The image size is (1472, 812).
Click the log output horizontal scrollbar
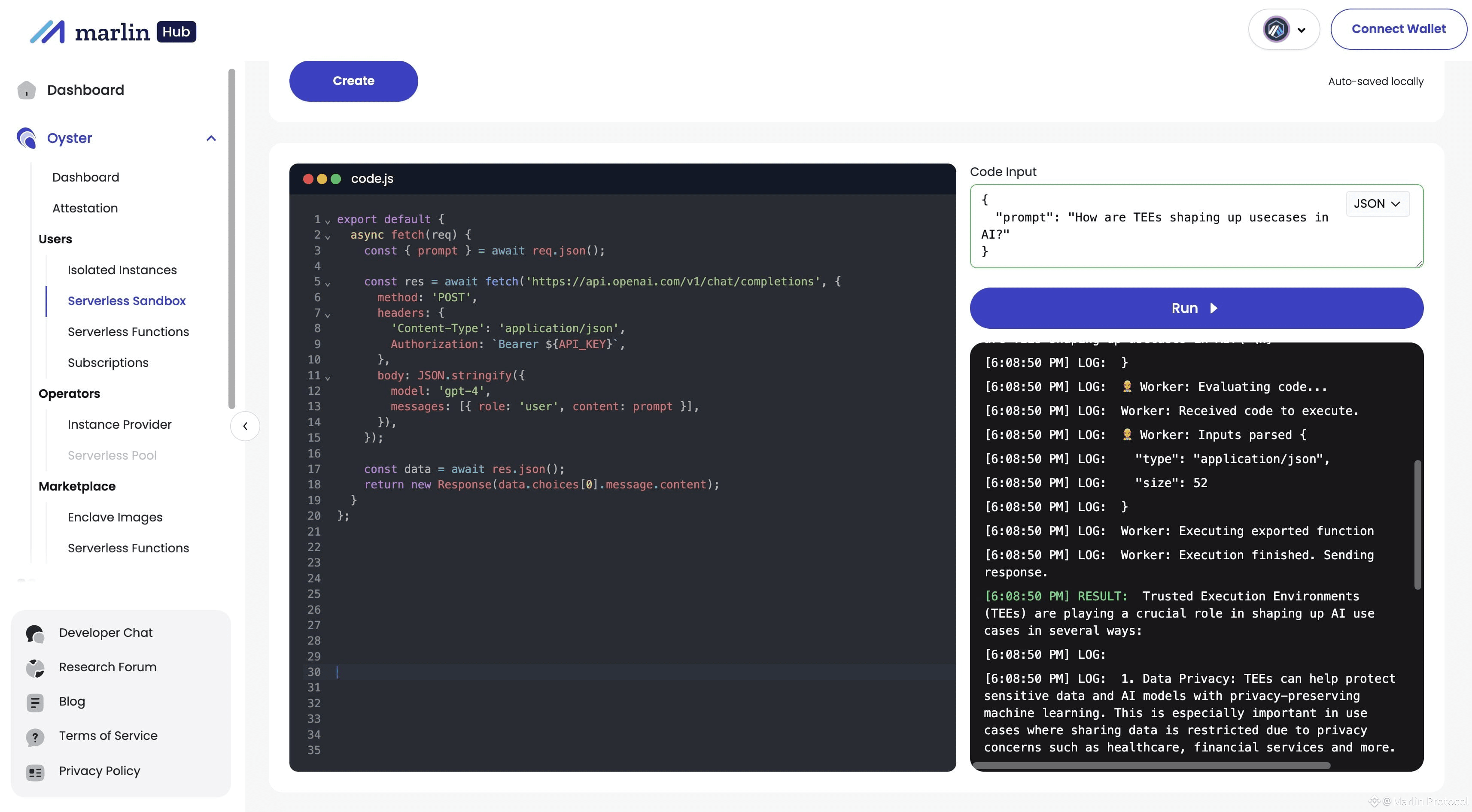click(1151, 766)
